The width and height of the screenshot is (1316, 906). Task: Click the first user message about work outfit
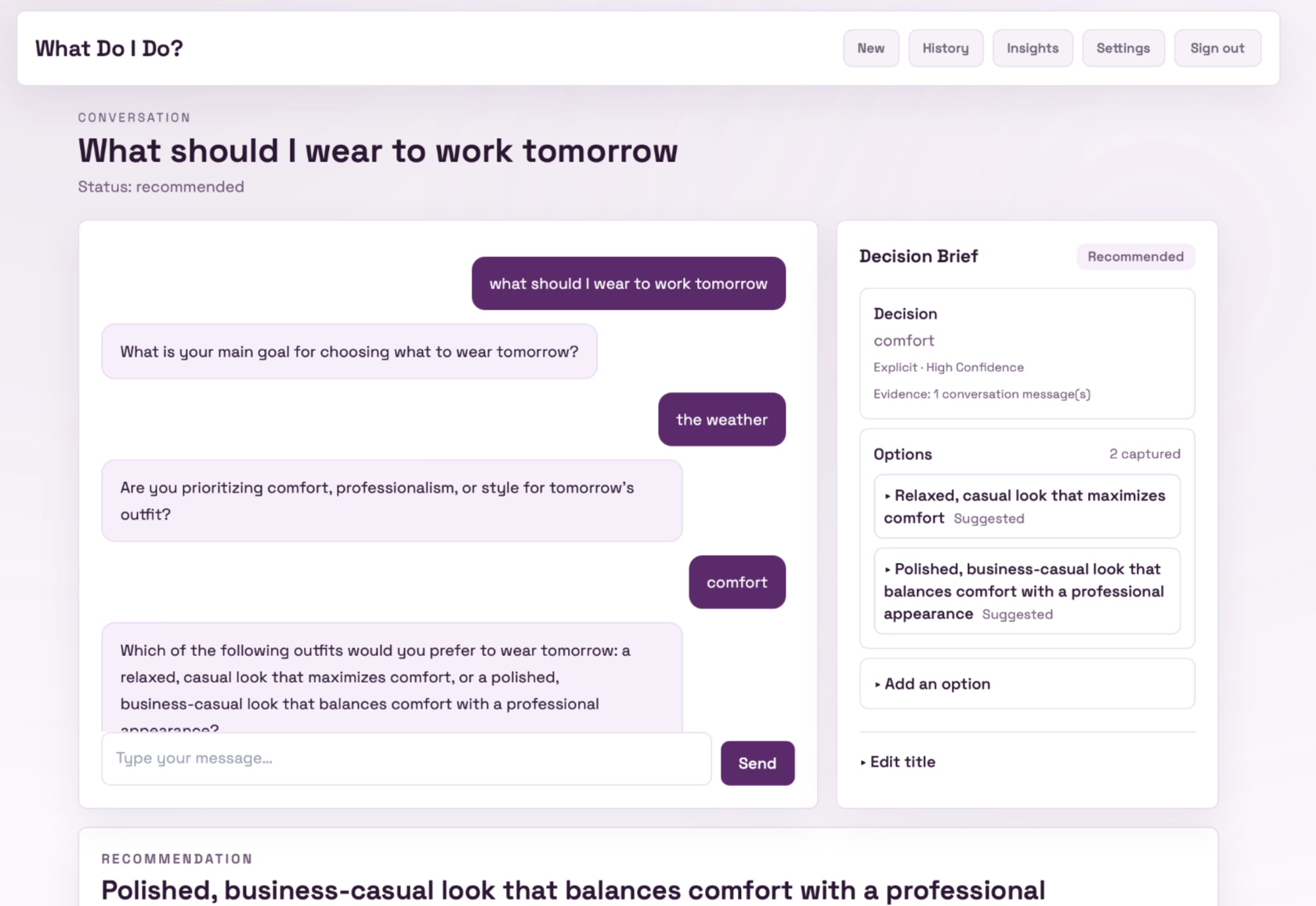tap(628, 284)
